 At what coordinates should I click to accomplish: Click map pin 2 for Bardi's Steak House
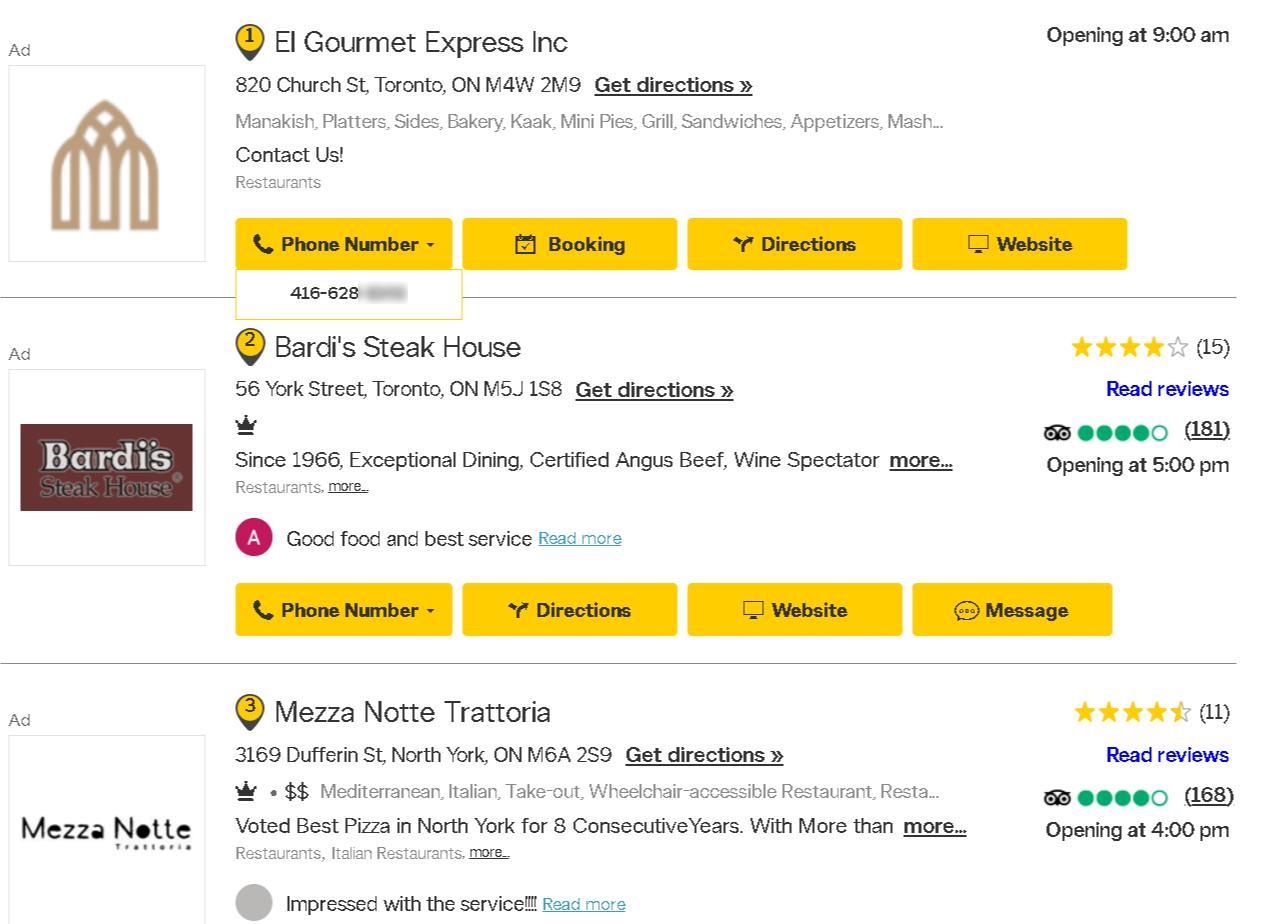(249, 346)
